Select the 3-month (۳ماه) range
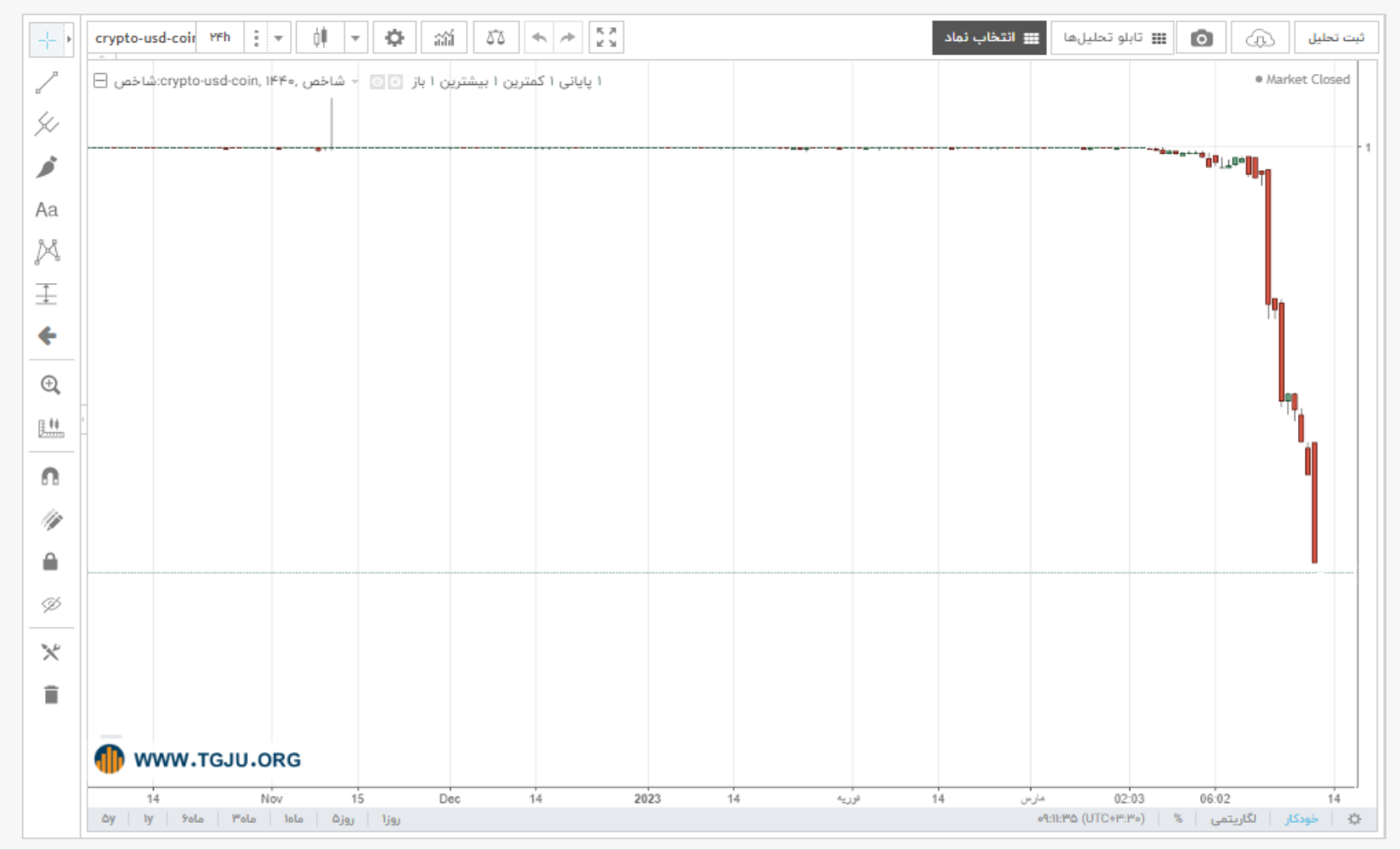 (244, 819)
